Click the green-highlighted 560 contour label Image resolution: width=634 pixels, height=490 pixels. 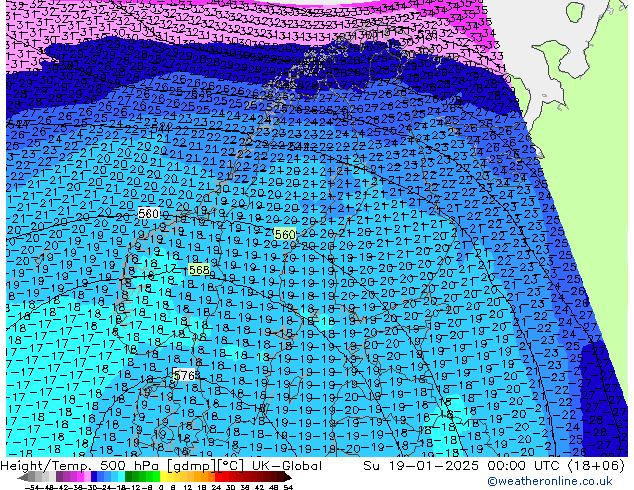click(x=285, y=234)
